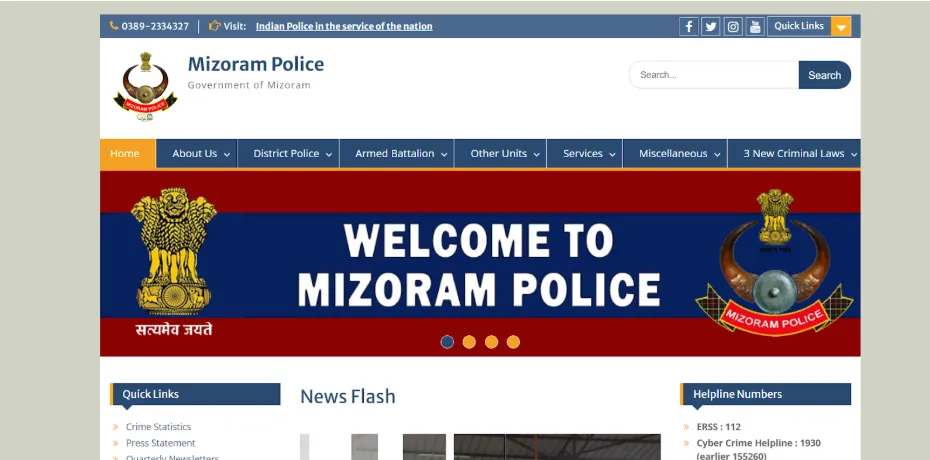Click the Welcome to Mizoram Police banner
Image resolution: width=930 pixels, height=460 pixels.
click(480, 262)
